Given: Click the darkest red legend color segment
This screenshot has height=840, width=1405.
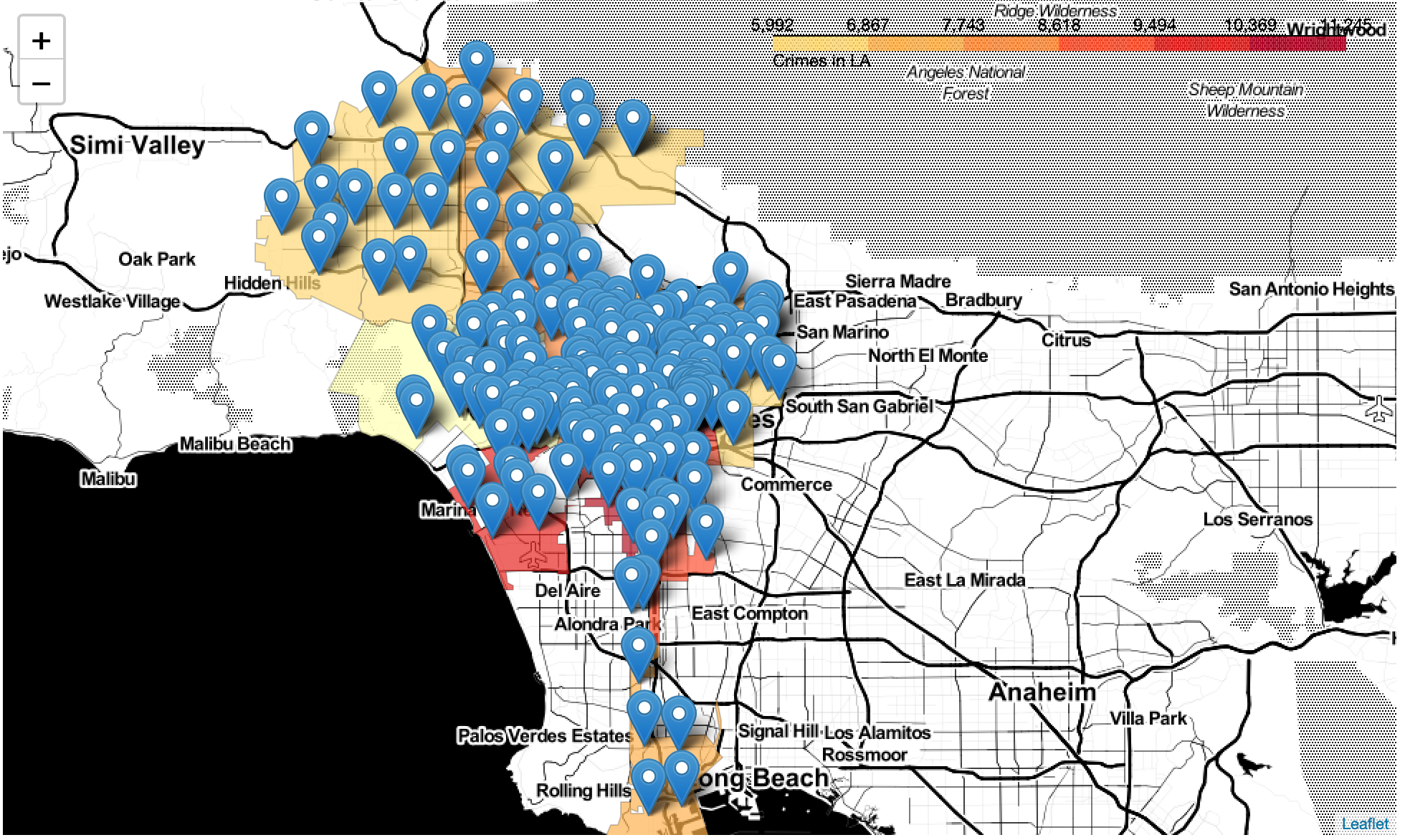Looking at the screenshot, I should point(1297,44).
